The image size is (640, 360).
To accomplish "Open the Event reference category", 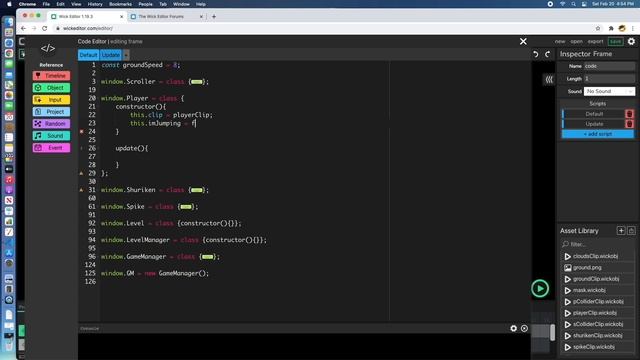I will 51,148.
